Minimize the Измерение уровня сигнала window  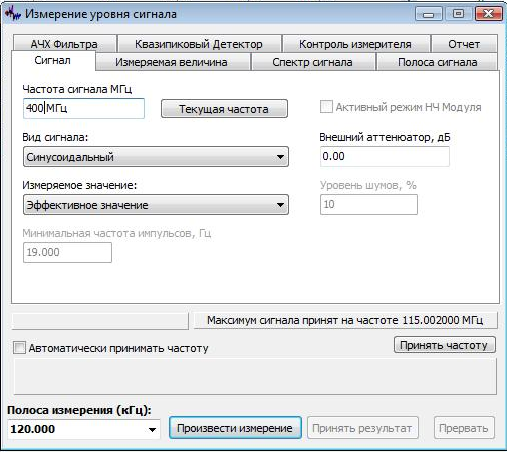(428, 14)
